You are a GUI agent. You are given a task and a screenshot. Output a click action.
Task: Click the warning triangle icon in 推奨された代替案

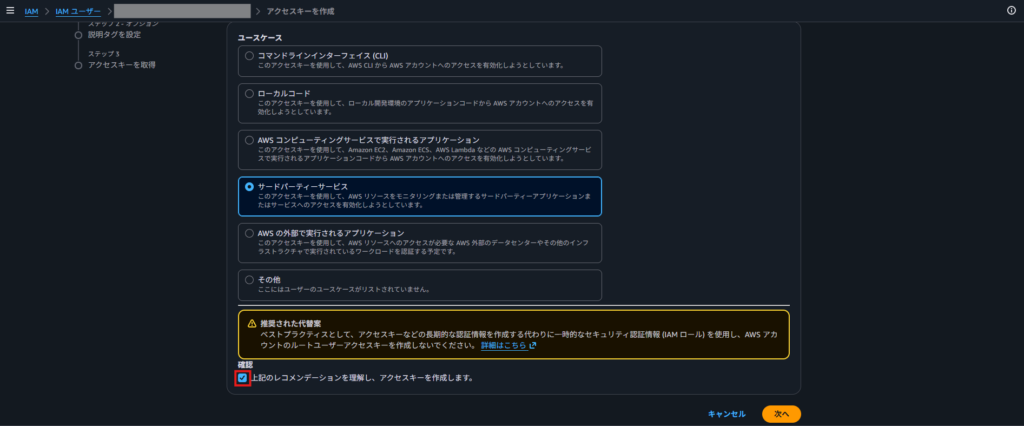pyautogui.click(x=252, y=324)
